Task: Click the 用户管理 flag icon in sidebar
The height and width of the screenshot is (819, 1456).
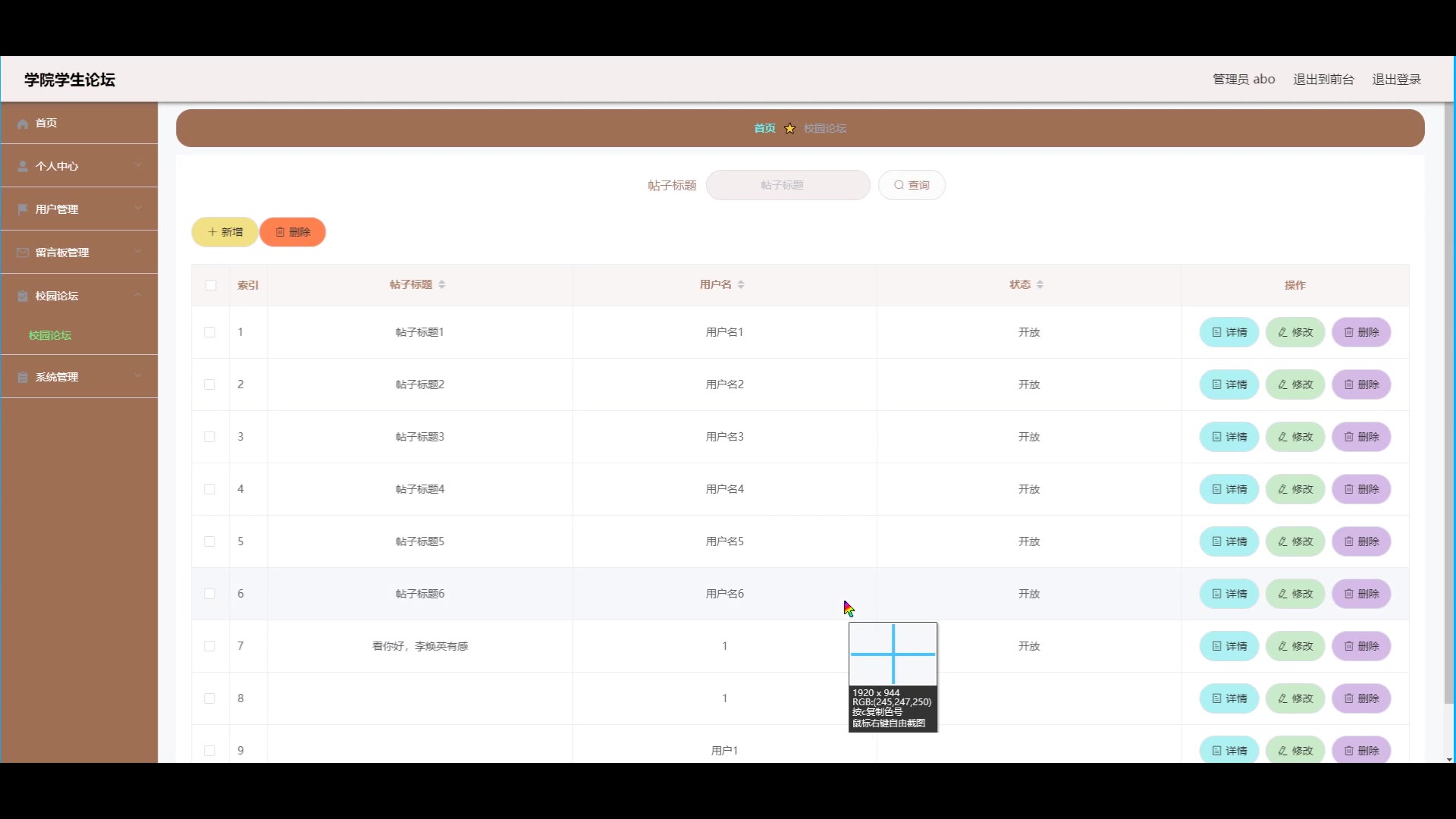Action: [x=23, y=209]
